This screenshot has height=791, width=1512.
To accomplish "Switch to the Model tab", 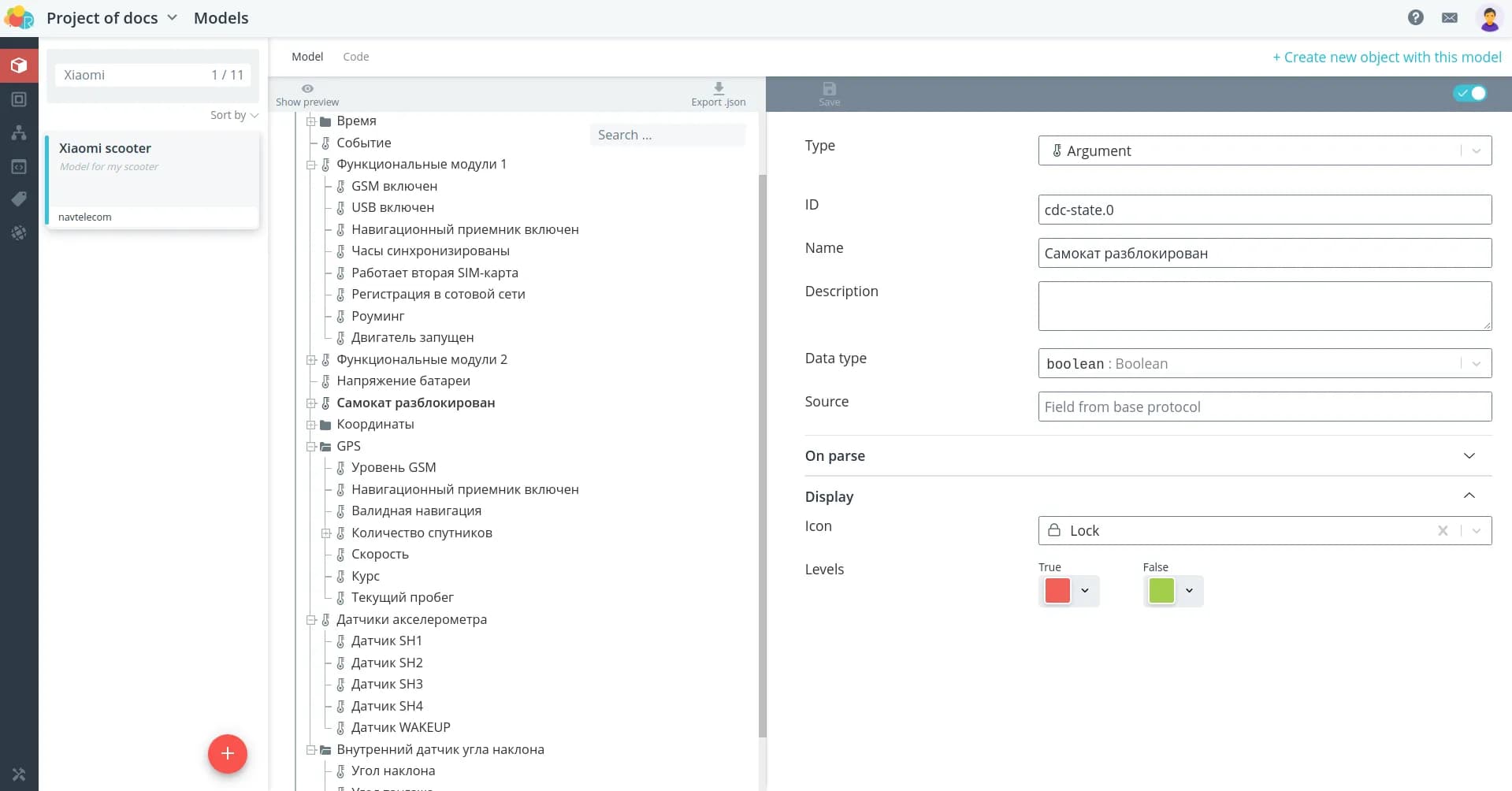I will click(x=307, y=57).
